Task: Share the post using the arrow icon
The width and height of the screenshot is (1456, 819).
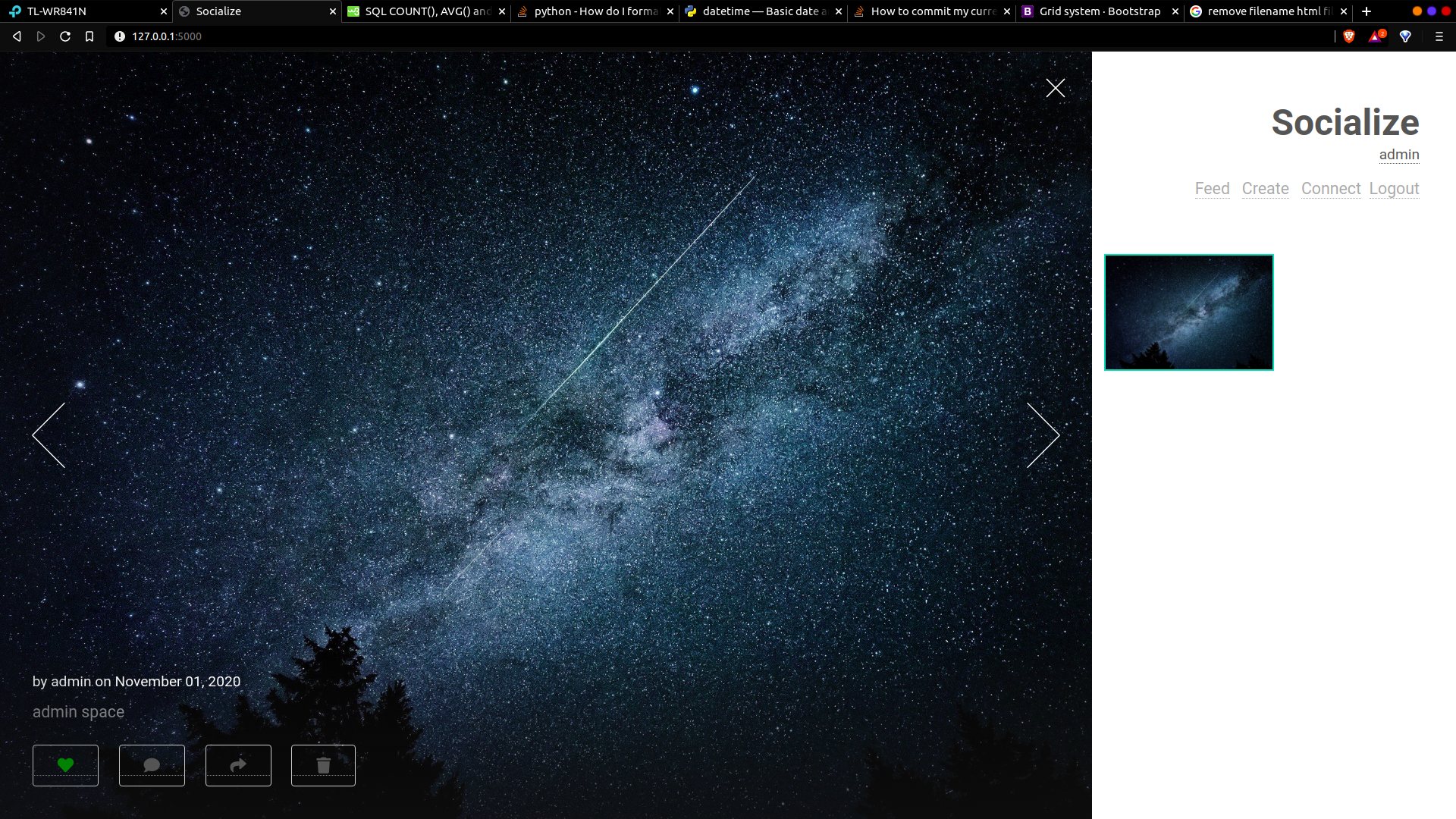Action: coord(238,765)
